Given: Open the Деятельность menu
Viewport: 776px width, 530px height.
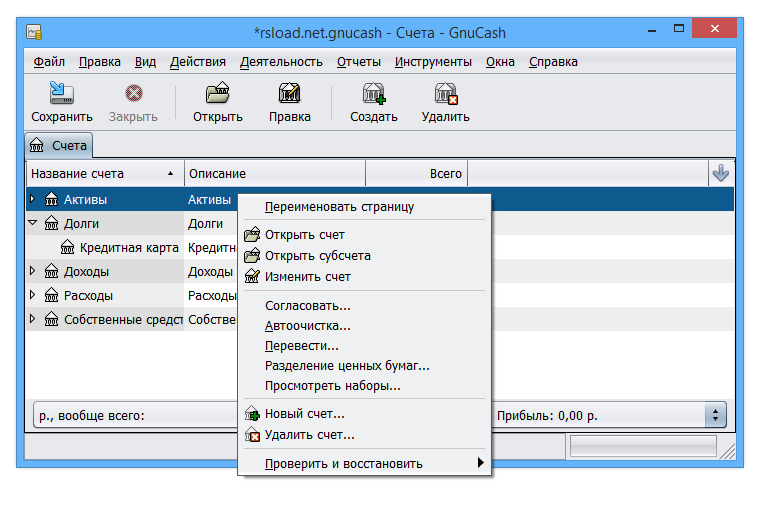Looking at the screenshot, I should coord(281,62).
